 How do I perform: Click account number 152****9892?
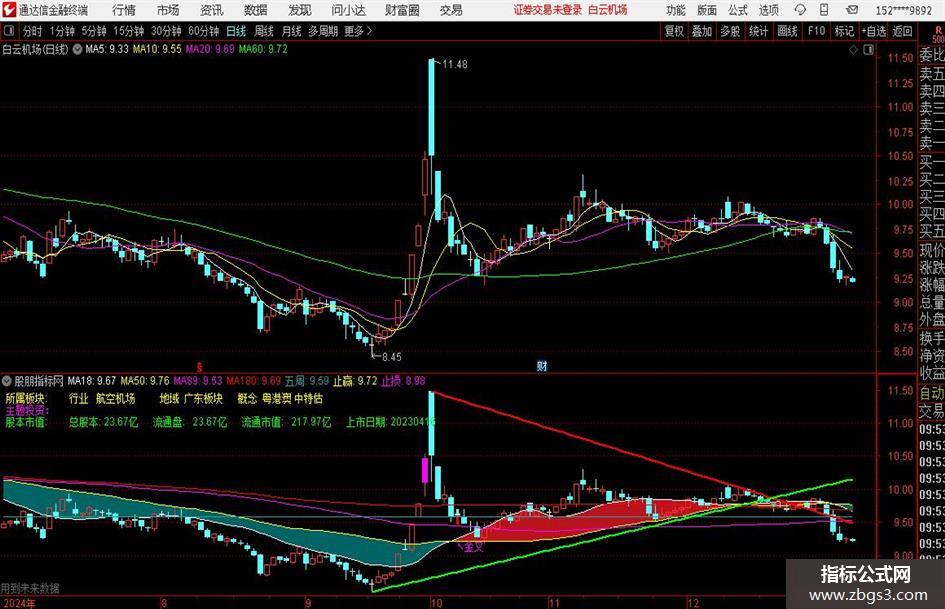coord(903,10)
